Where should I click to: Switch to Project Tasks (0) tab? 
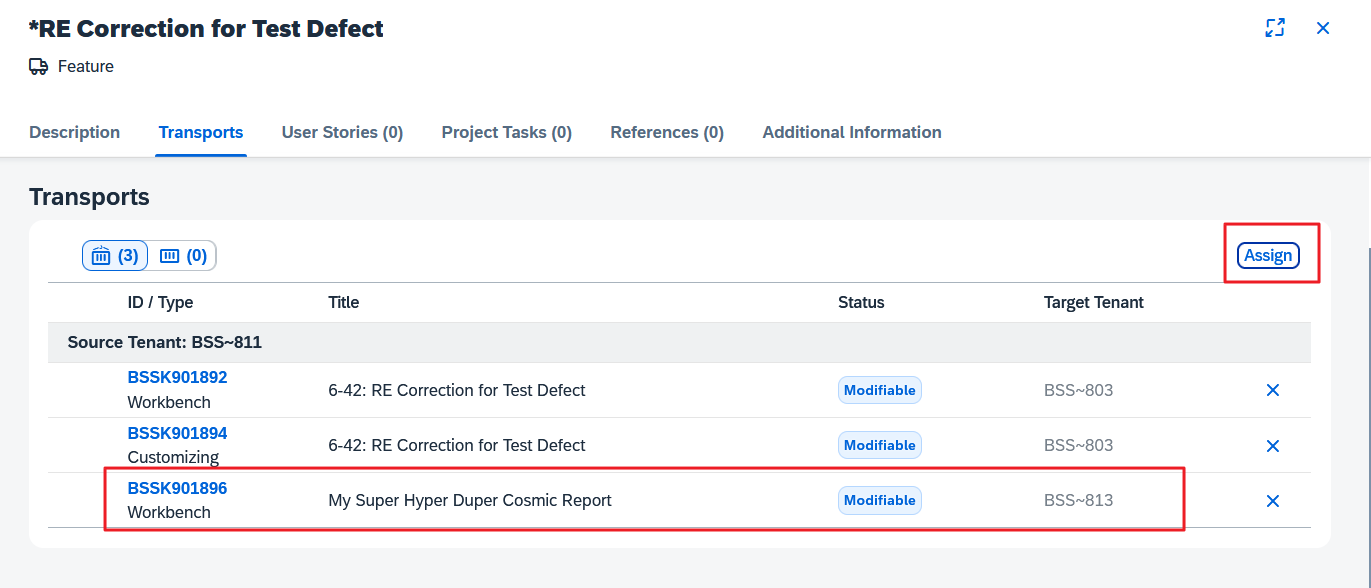click(507, 132)
